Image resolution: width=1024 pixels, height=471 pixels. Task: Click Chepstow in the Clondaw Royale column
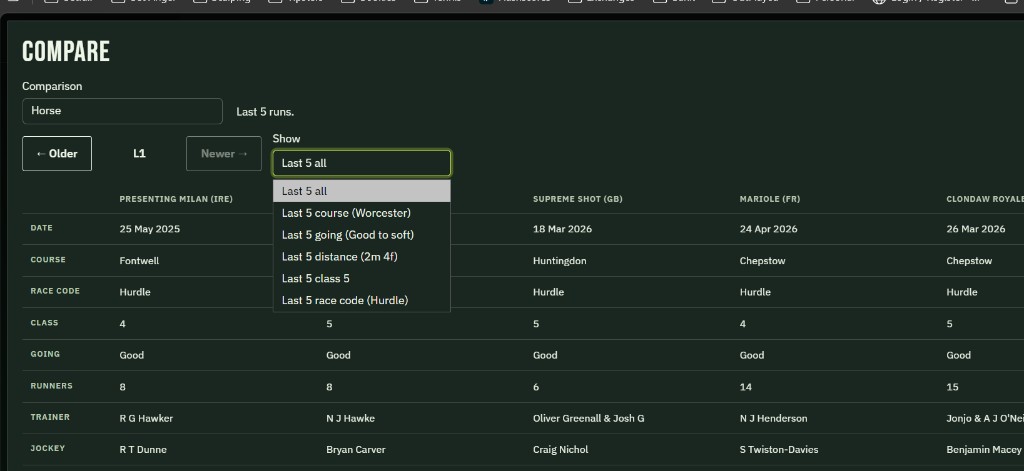pos(969,261)
